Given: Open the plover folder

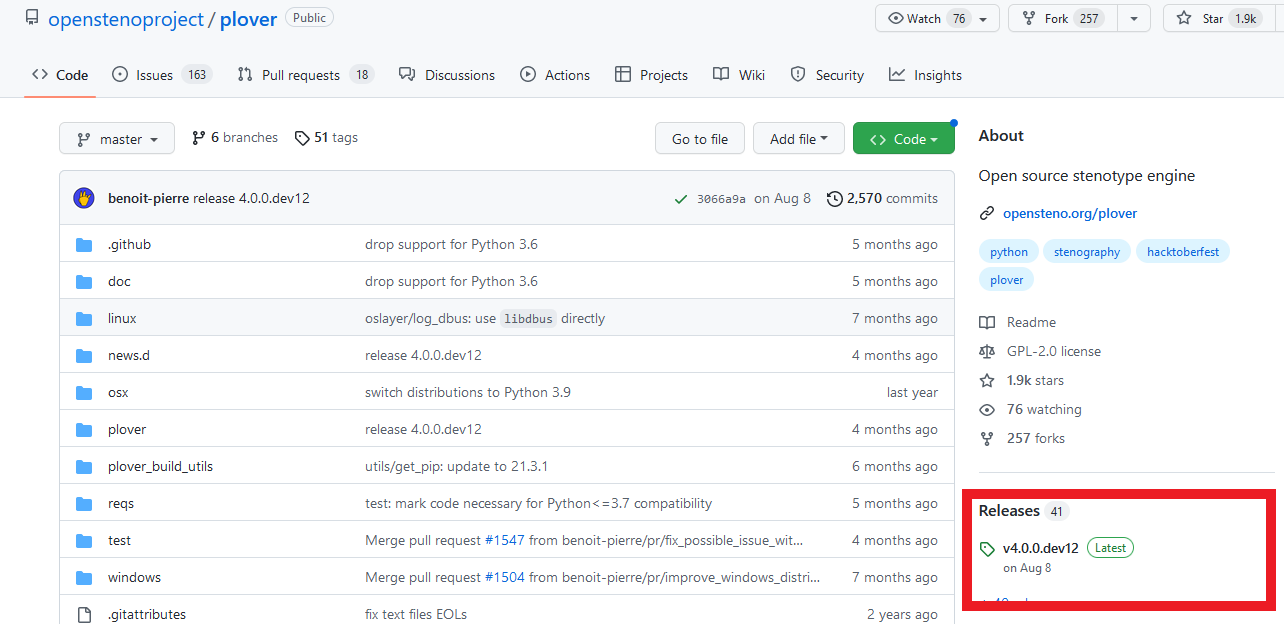Looking at the screenshot, I should 127,429.
